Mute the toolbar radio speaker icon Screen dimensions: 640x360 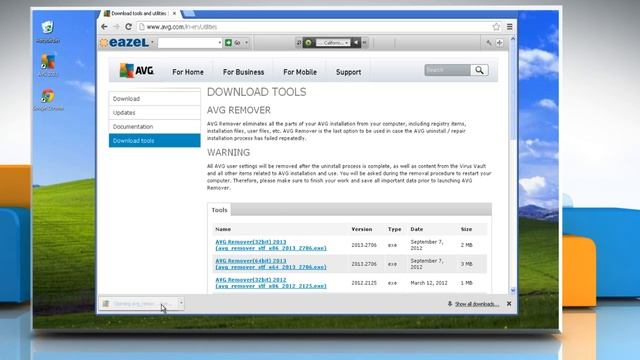[356, 42]
